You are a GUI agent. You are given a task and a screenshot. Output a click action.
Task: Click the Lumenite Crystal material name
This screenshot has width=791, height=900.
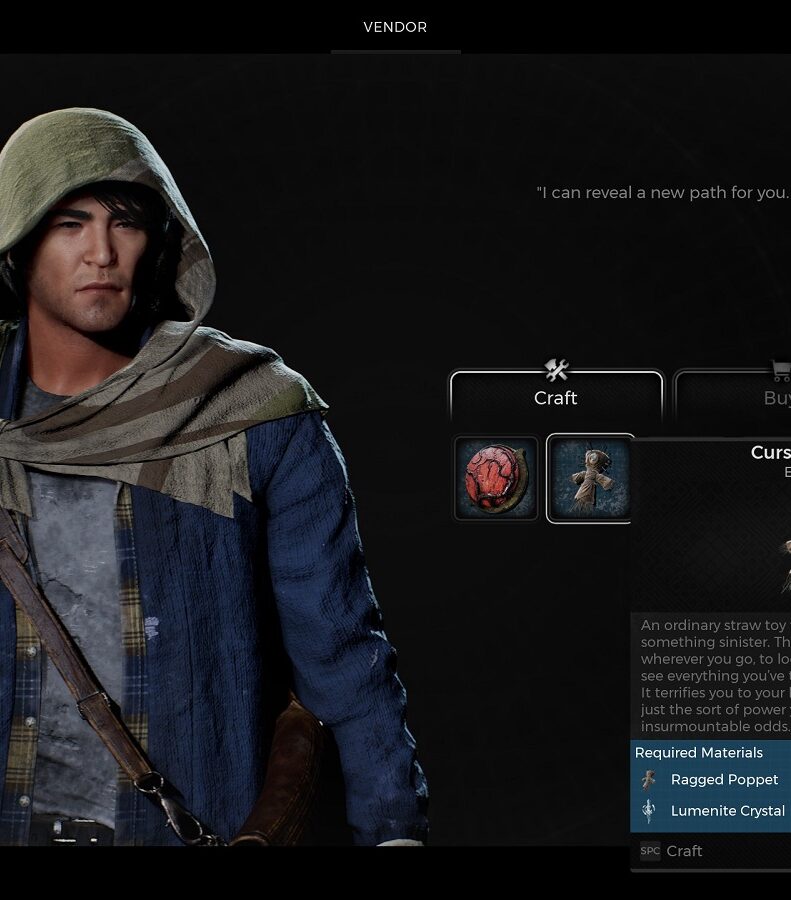click(x=727, y=810)
